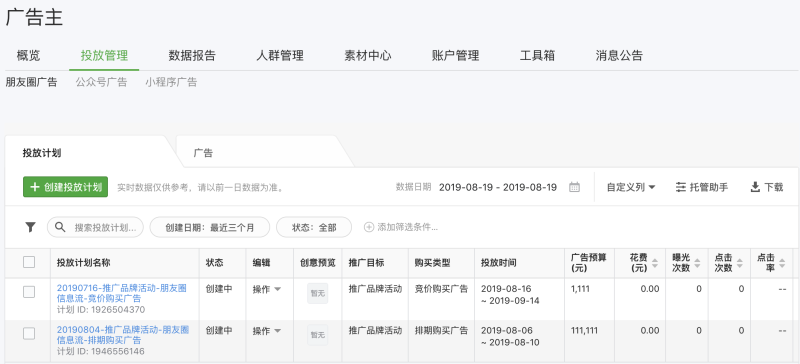
Task: Click 创建投放计划 green button
Action: (x=65, y=187)
